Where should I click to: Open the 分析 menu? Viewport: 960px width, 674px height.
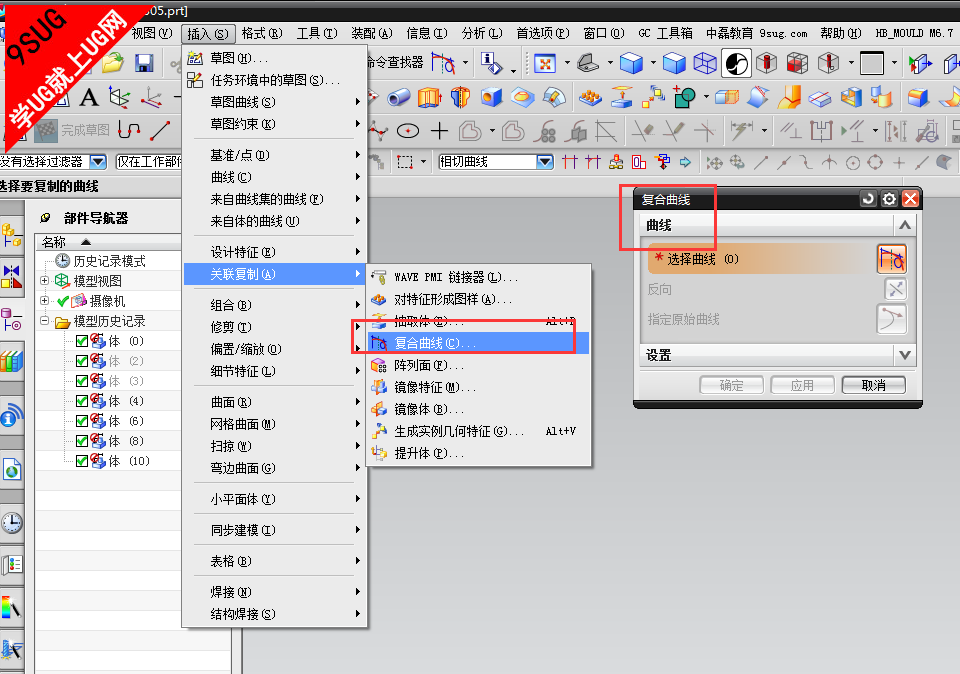[482, 34]
